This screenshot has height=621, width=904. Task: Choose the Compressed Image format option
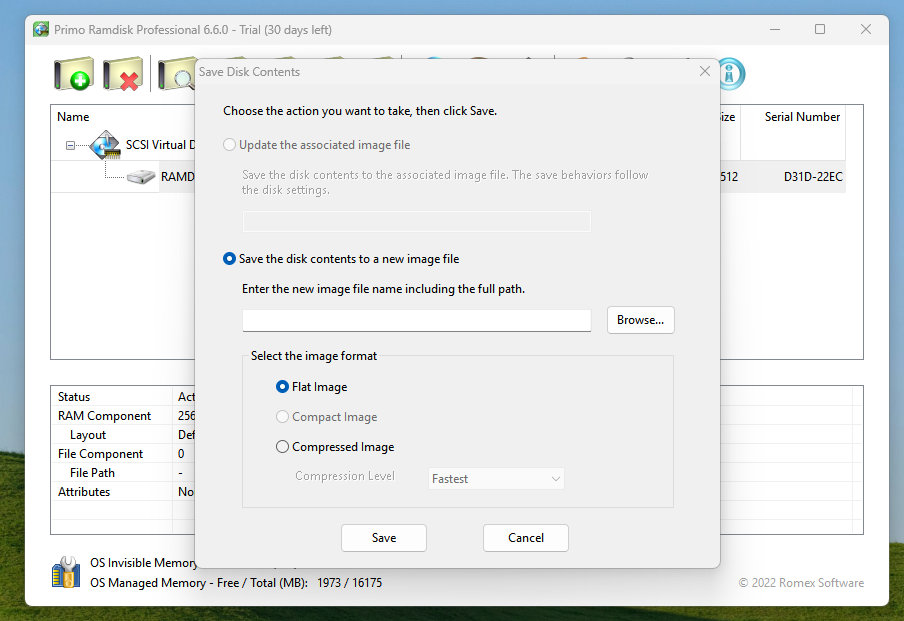(x=283, y=447)
